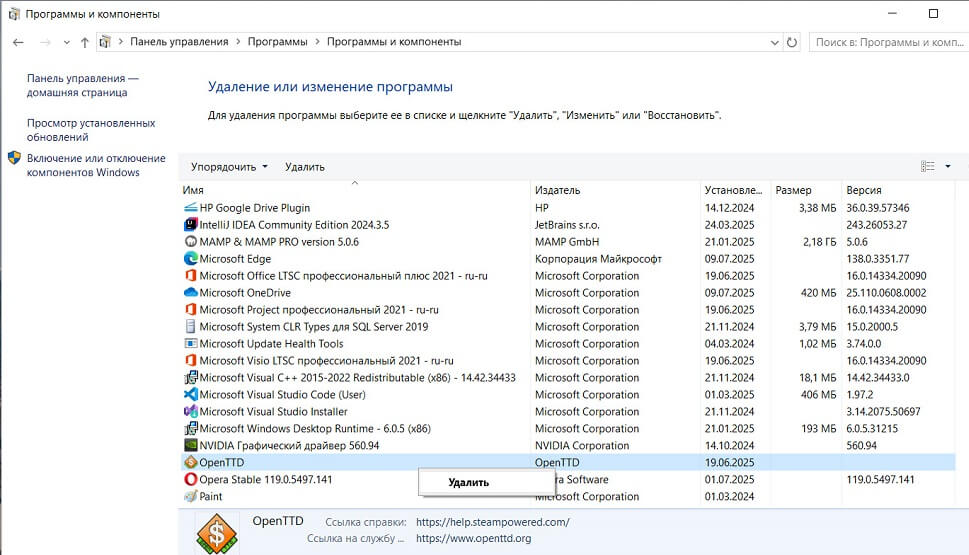Select Microsoft OneDrive program name
The height and width of the screenshot is (555, 969).
pyautogui.click(x=245, y=293)
